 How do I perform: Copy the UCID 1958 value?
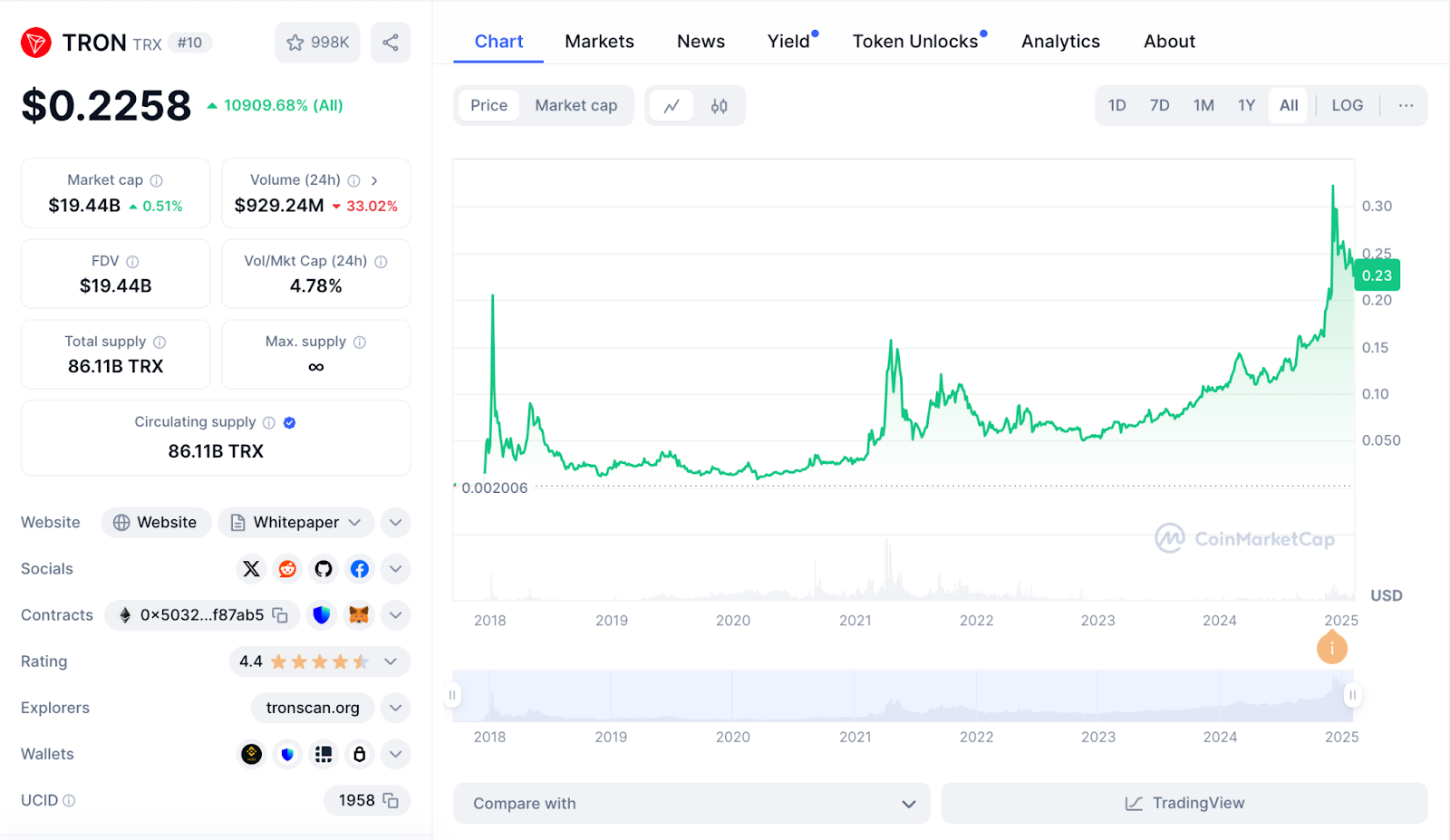391,800
